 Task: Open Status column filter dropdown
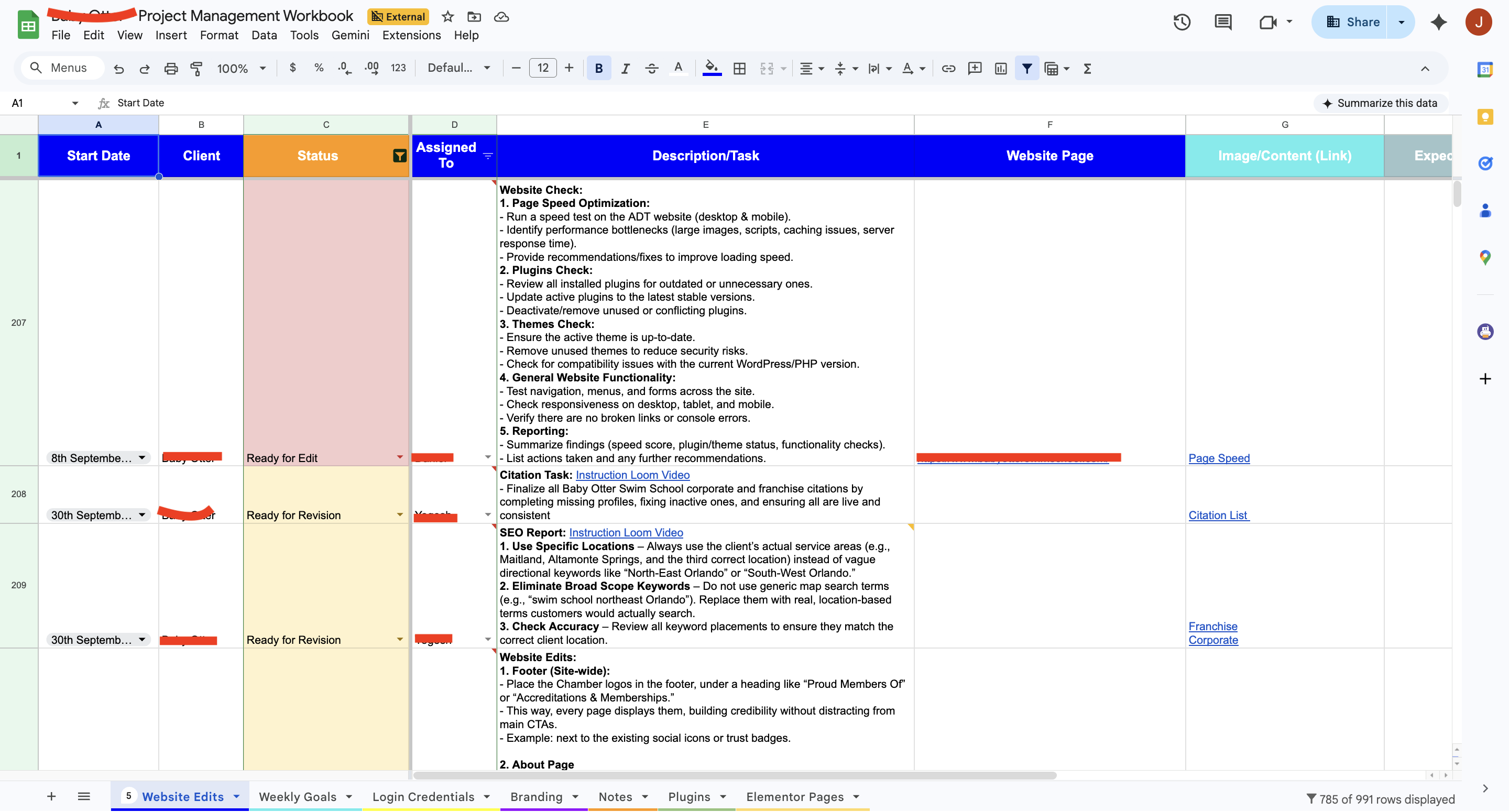[399, 156]
